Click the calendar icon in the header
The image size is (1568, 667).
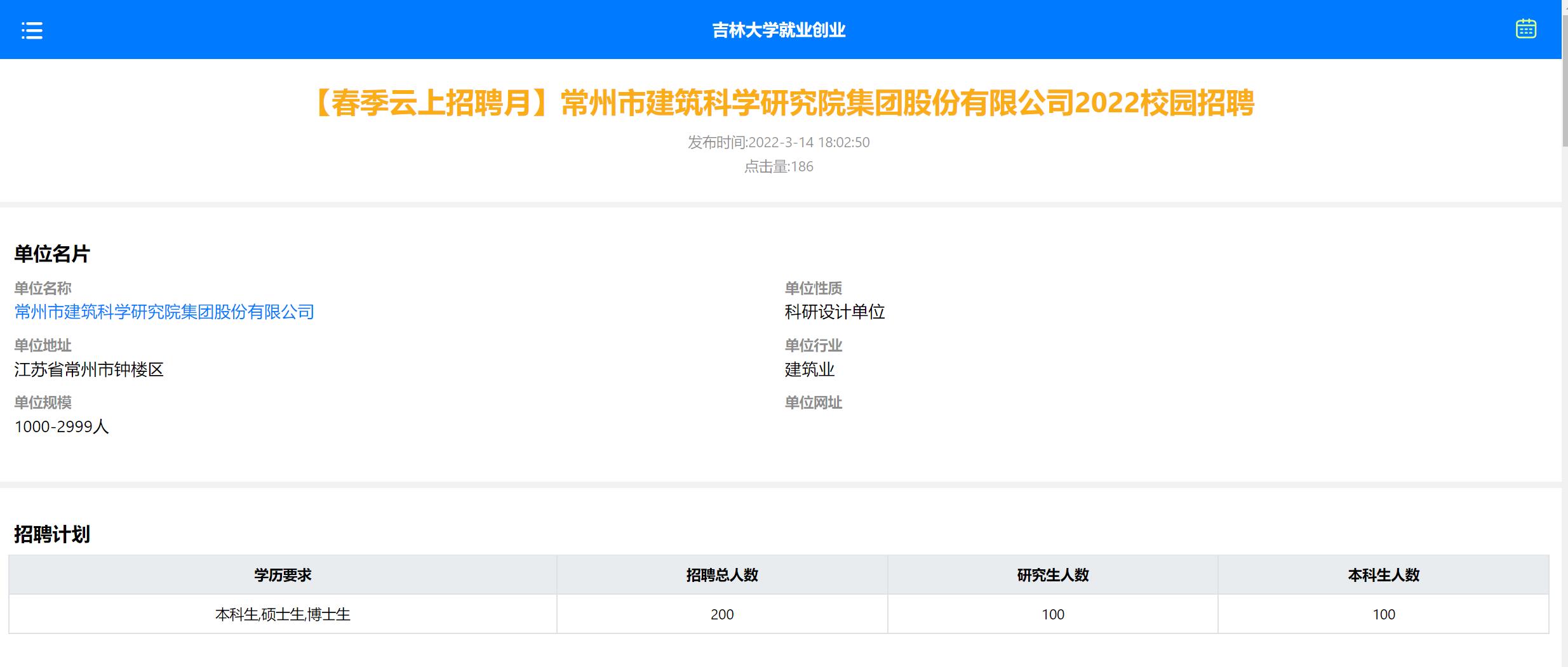1525,29
